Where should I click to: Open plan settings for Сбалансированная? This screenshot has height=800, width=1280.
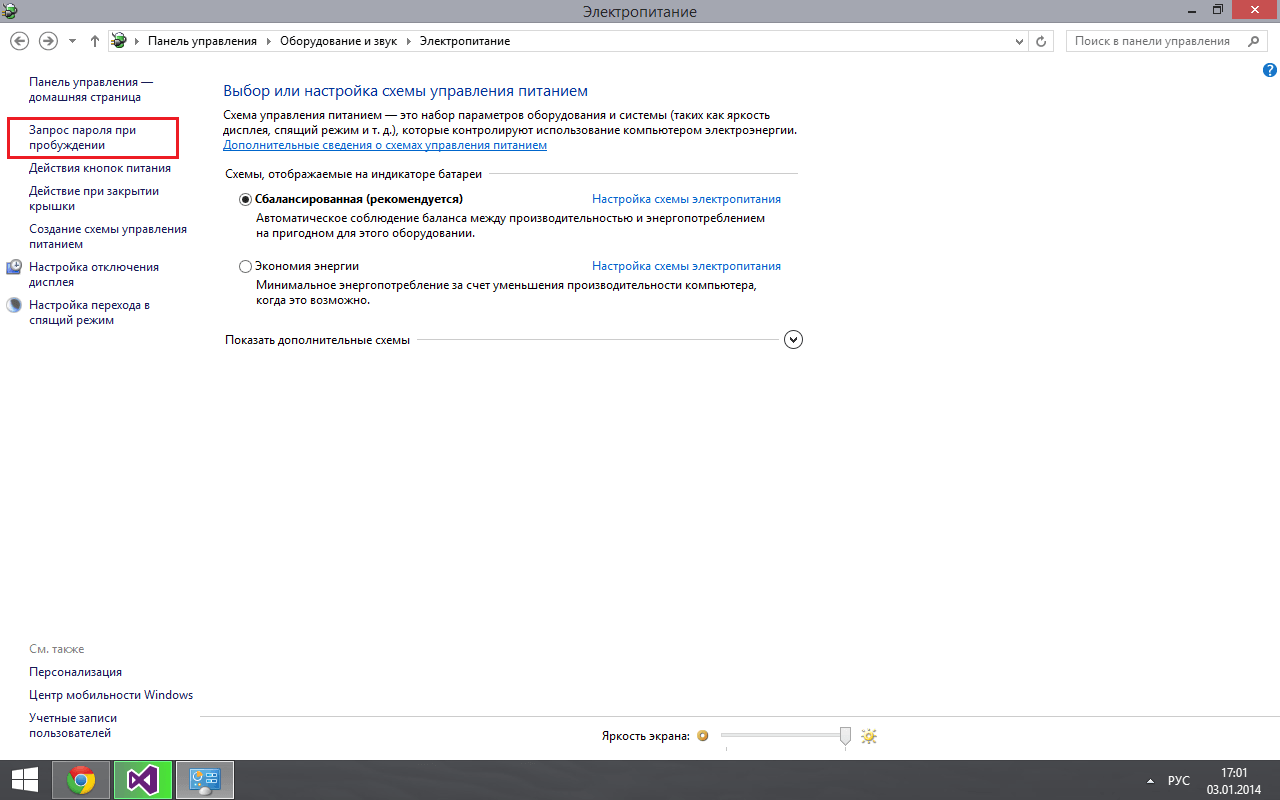[686, 199]
